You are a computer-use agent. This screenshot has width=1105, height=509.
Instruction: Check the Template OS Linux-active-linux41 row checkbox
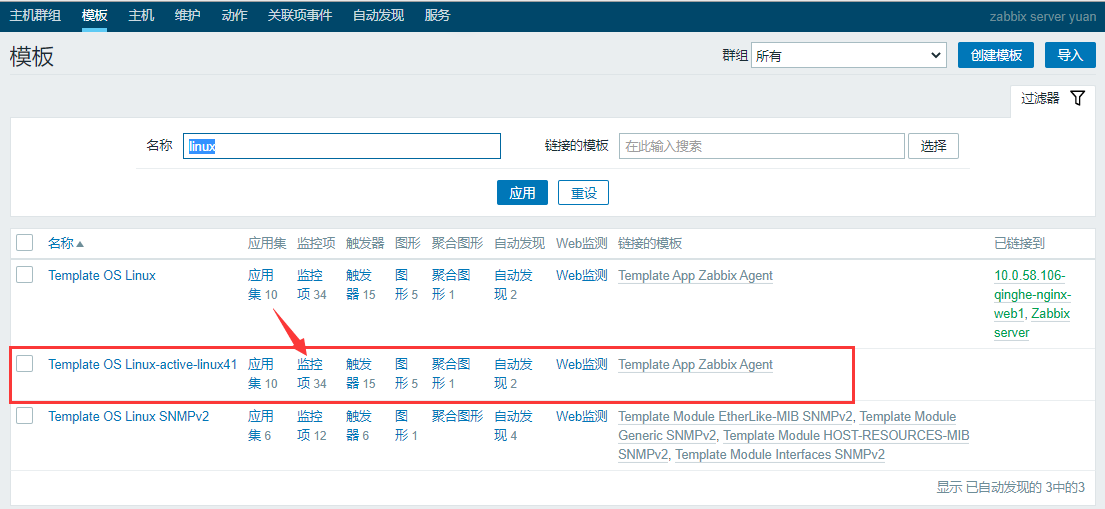(25, 364)
